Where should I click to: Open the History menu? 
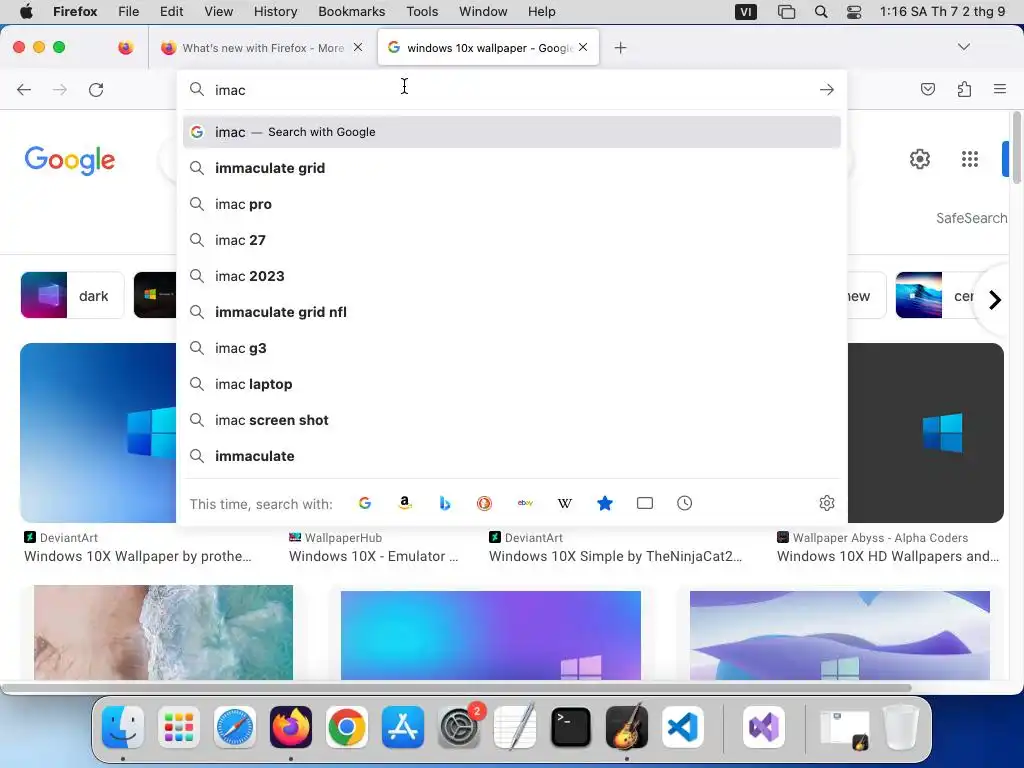point(275,12)
